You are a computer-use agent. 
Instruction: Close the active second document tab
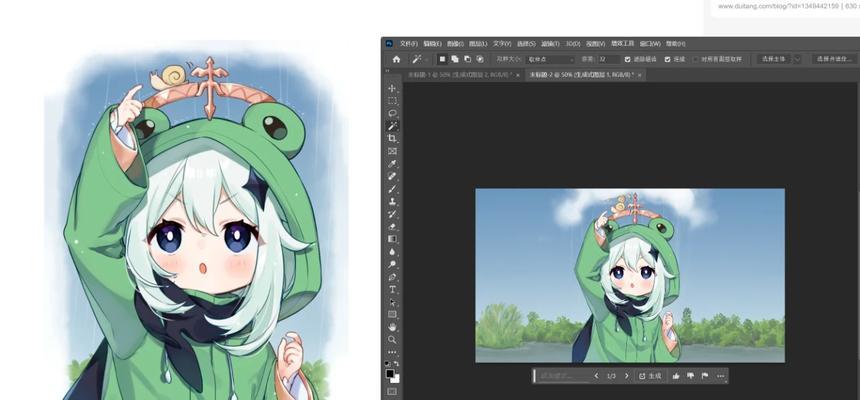pyautogui.click(x=640, y=75)
